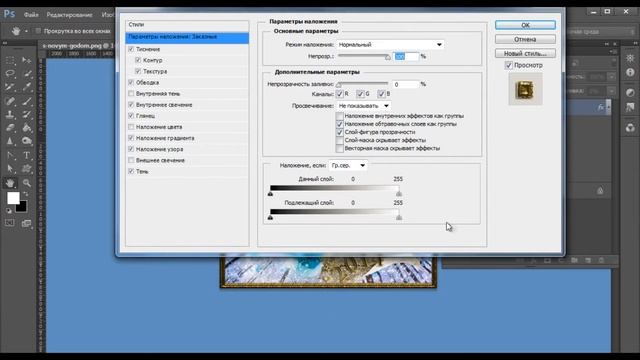This screenshot has width=640, height=360.
Task: Select the Type (T) tool
Action: pos(27,156)
